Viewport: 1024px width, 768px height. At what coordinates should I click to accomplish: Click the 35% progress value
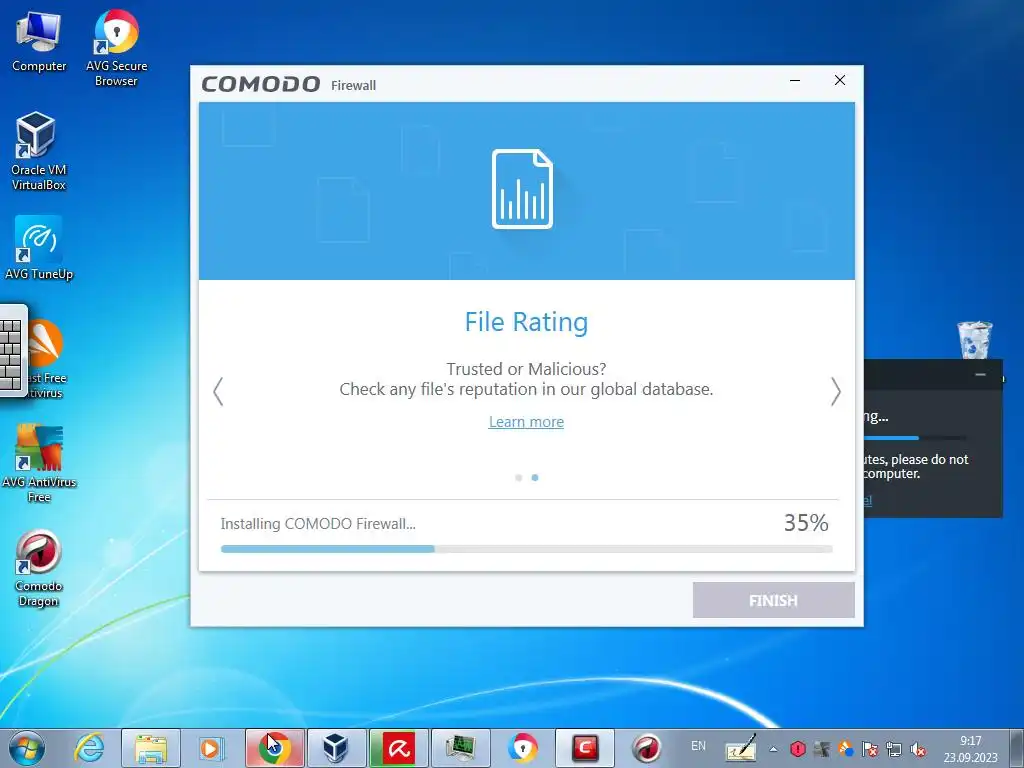806,522
